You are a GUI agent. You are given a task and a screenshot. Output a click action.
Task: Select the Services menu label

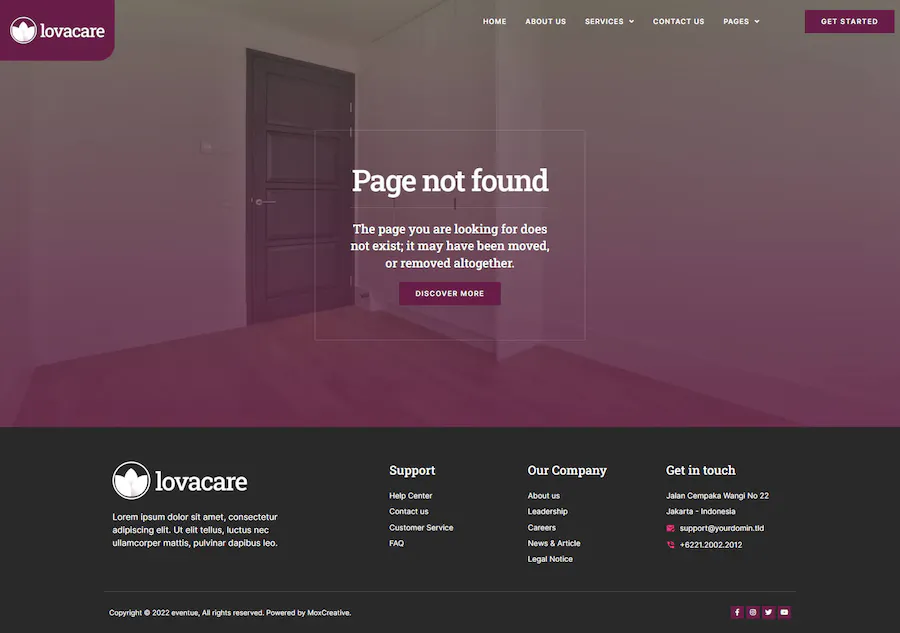[x=604, y=21]
